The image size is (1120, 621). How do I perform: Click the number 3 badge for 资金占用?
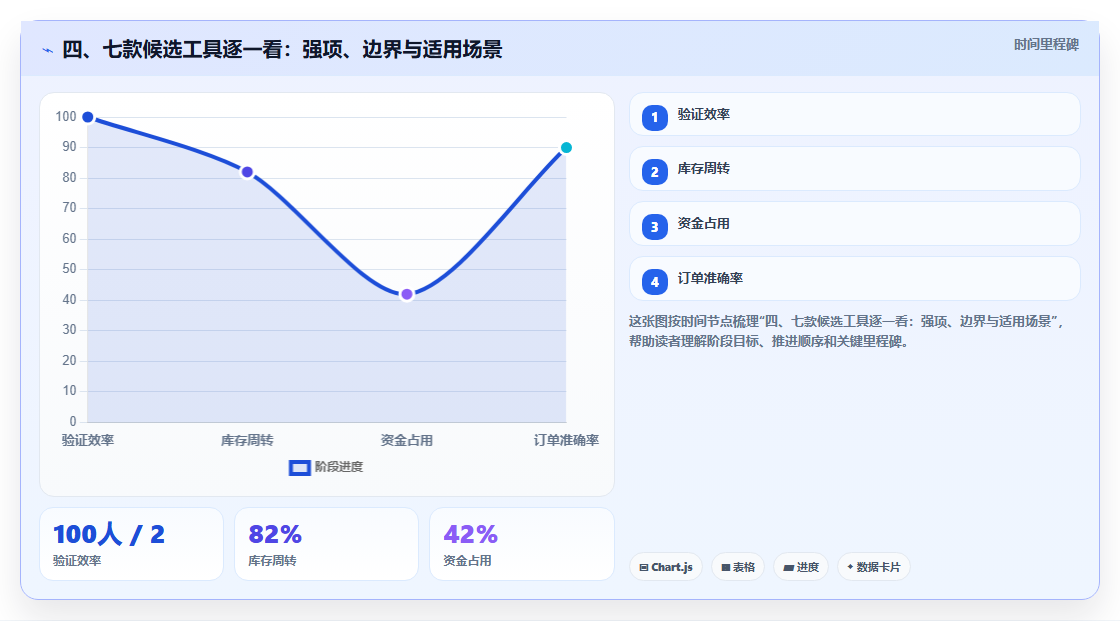tap(654, 227)
